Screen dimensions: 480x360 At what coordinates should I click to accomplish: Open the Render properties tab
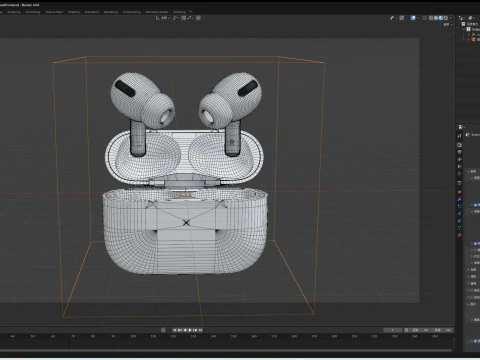pos(459,145)
